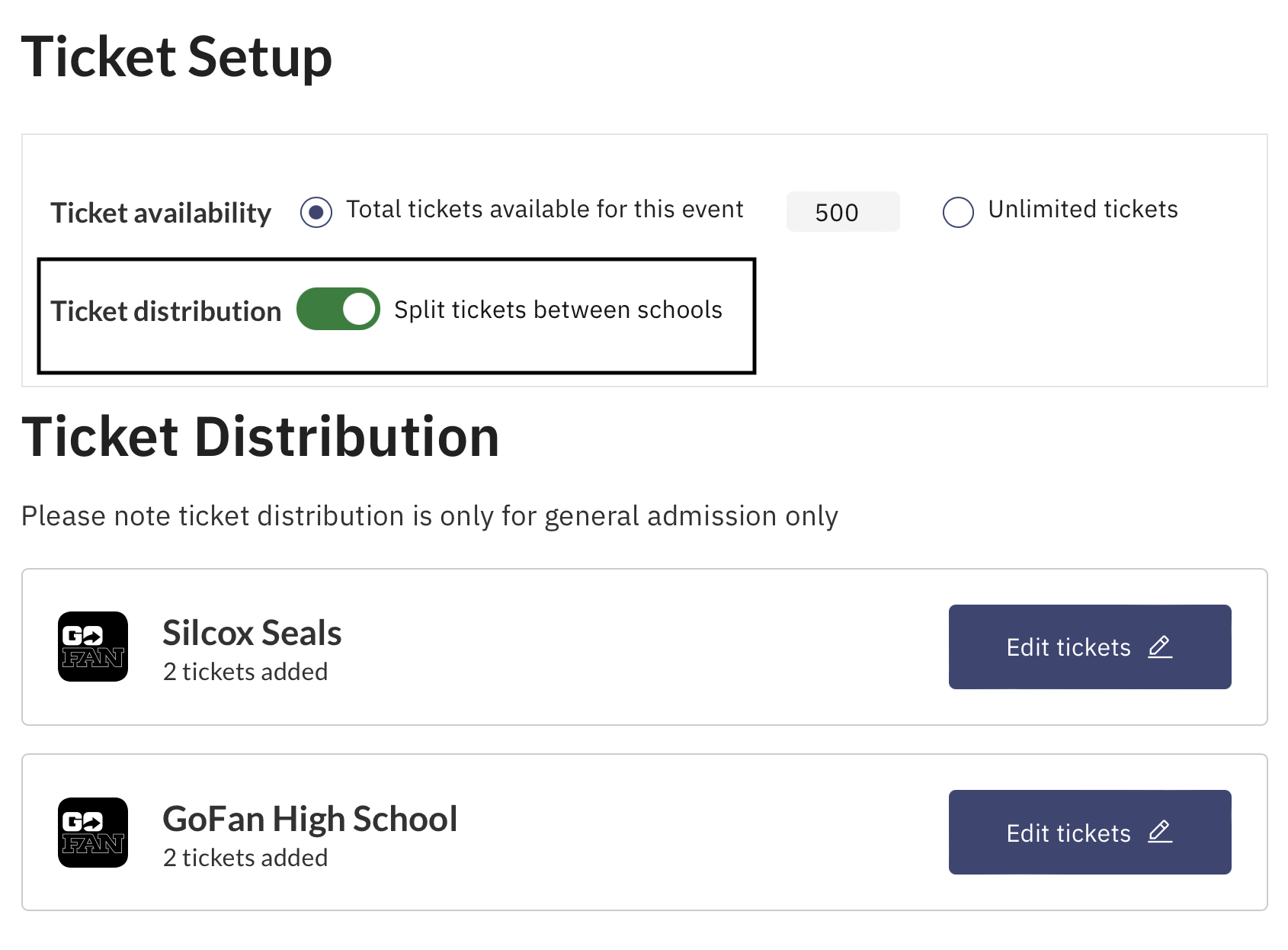Select the pencil edit icon on GoFan High School button
Viewport: 1288px width, 950px height.
tap(1161, 832)
